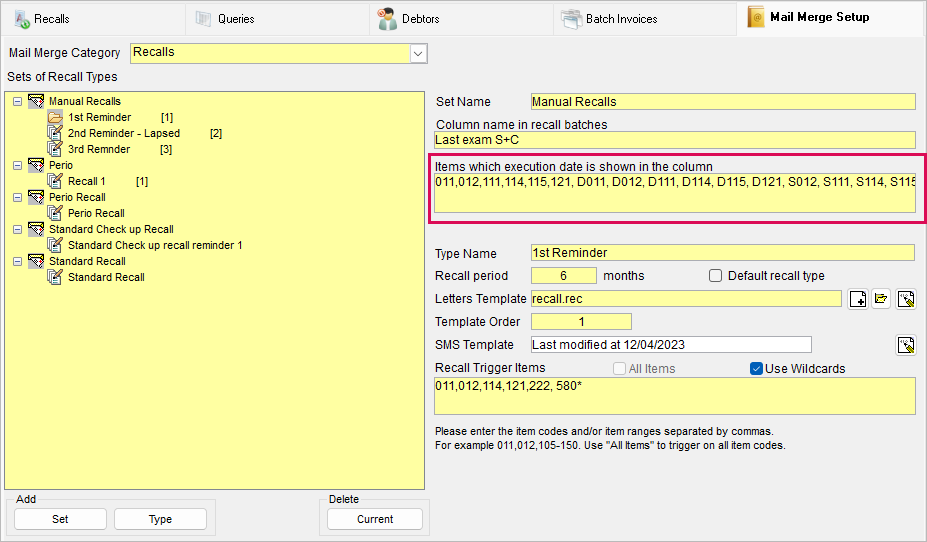
Task: Click the Batch Invoices printer icon
Action: 572,19
